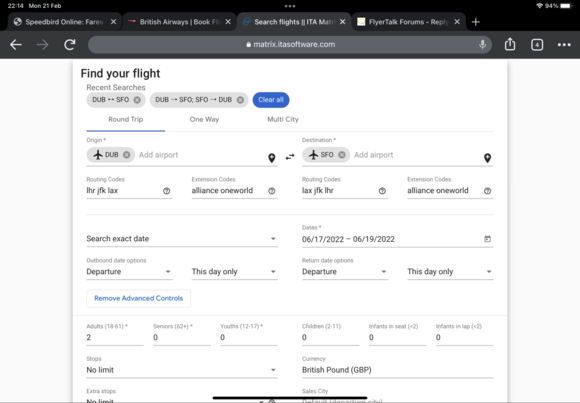
Task: Tap the microphone icon in address bar
Action: tap(482, 44)
